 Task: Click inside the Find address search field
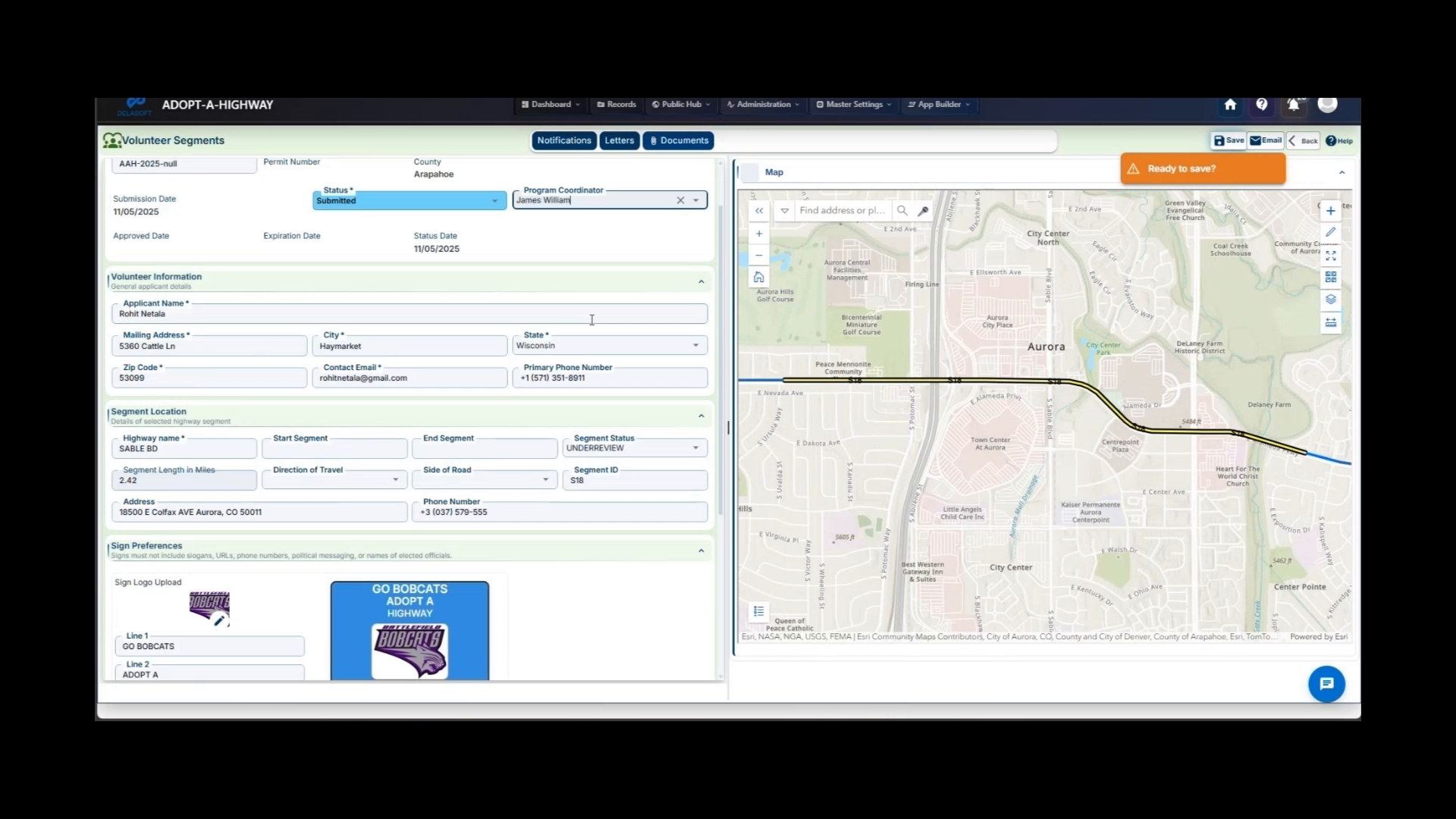(842, 210)
